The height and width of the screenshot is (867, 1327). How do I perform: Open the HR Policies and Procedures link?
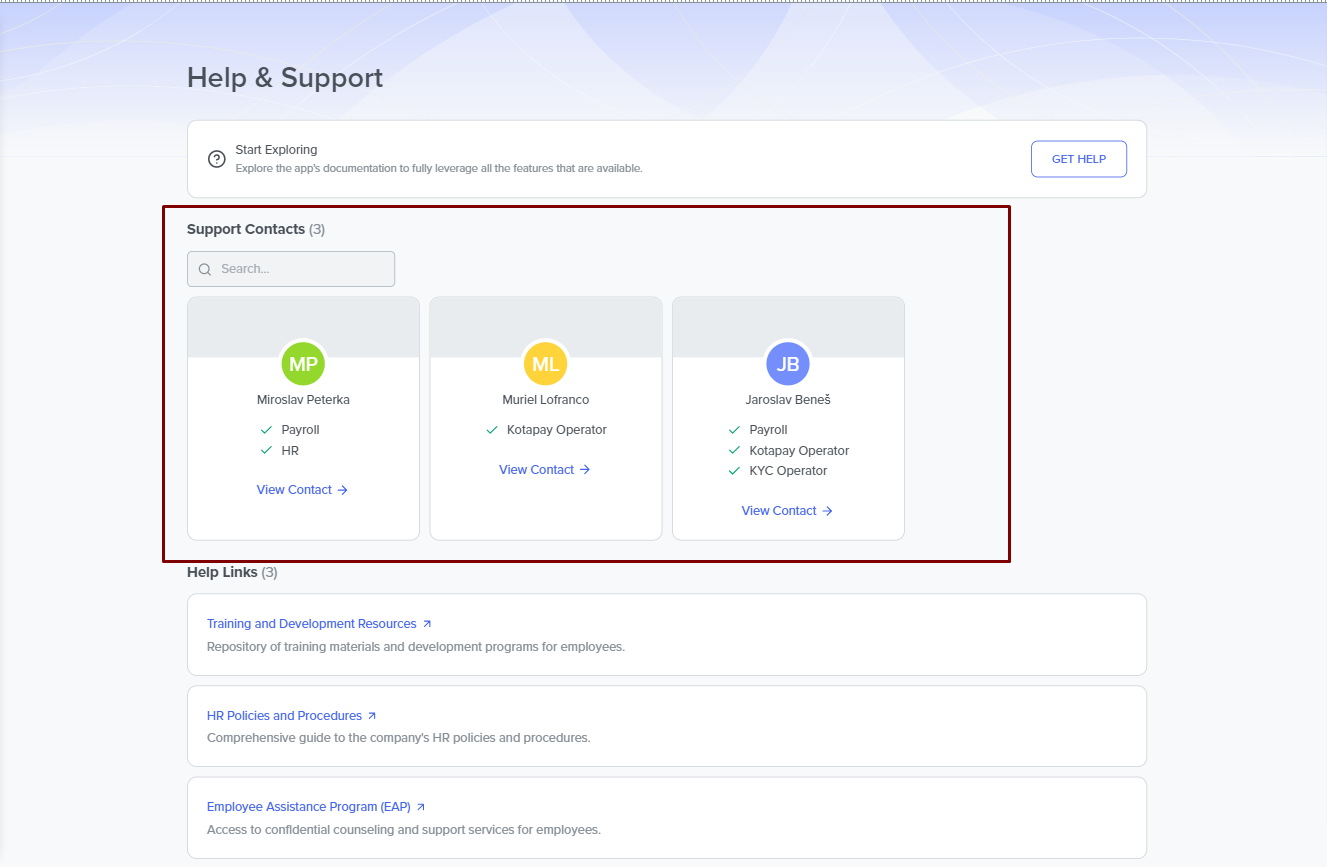point(284,716)
